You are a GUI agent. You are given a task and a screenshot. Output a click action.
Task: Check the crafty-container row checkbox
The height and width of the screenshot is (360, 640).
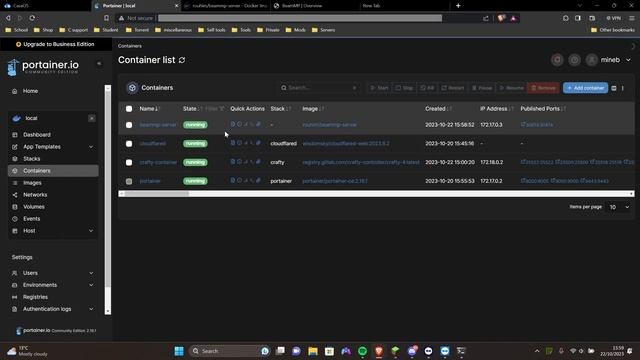(x=129, y=162)
